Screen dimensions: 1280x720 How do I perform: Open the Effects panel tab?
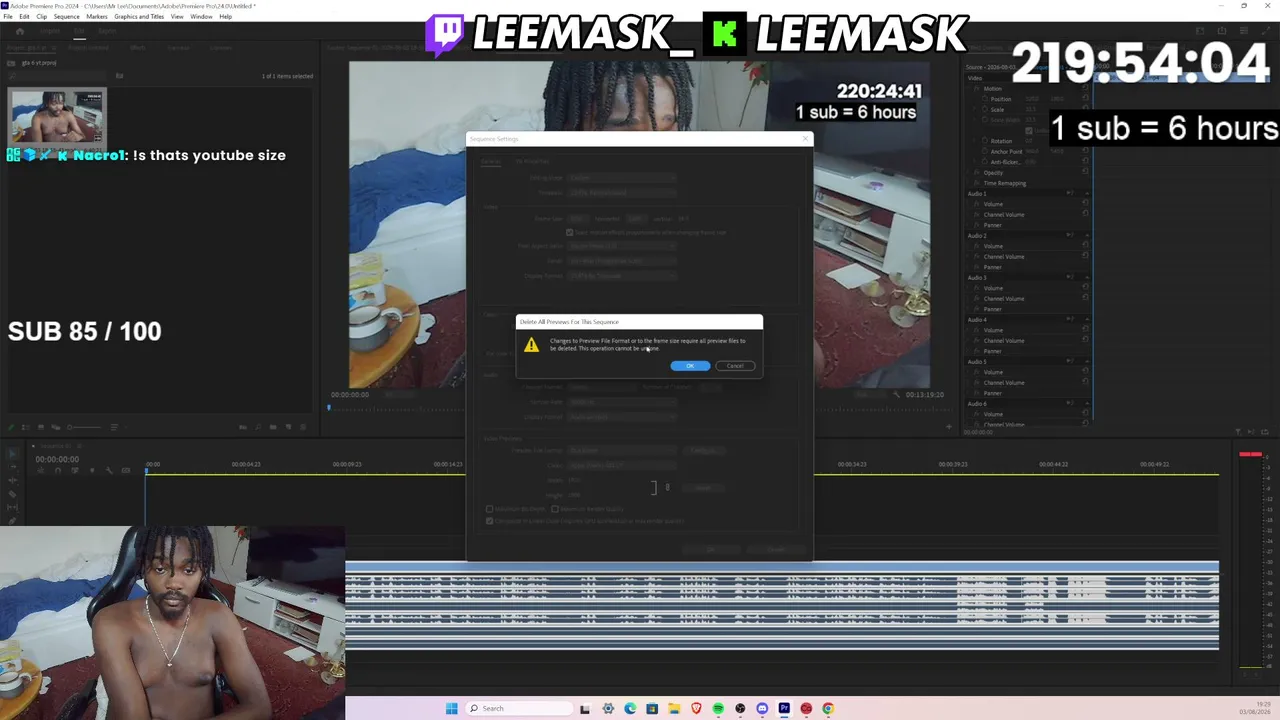(138, 47)
